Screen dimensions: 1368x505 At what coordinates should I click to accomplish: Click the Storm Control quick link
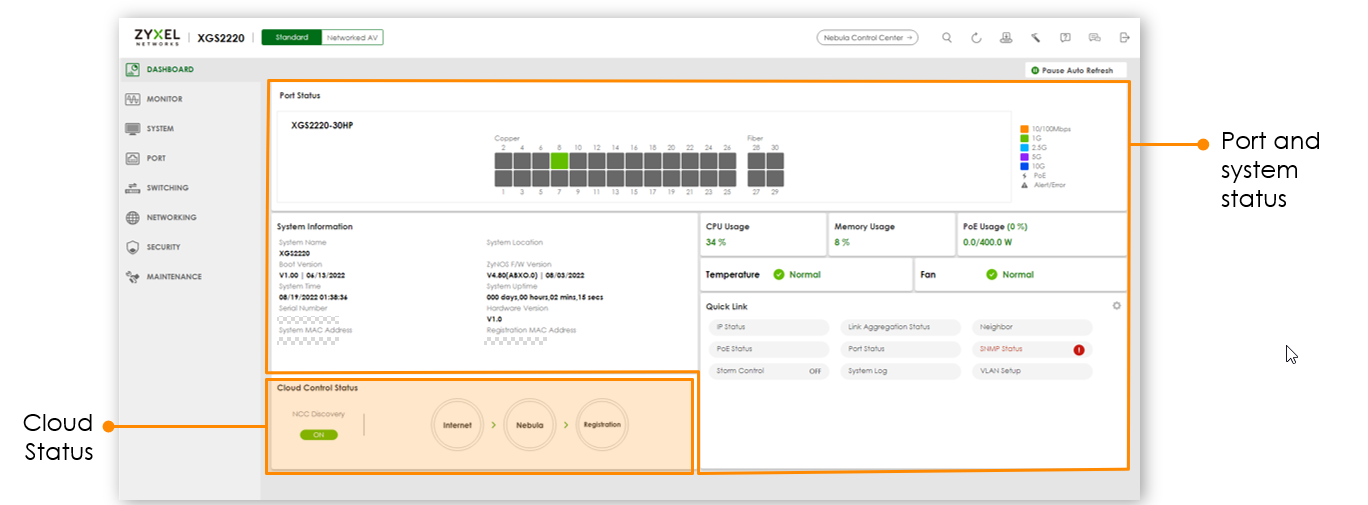tap(768, 371)
